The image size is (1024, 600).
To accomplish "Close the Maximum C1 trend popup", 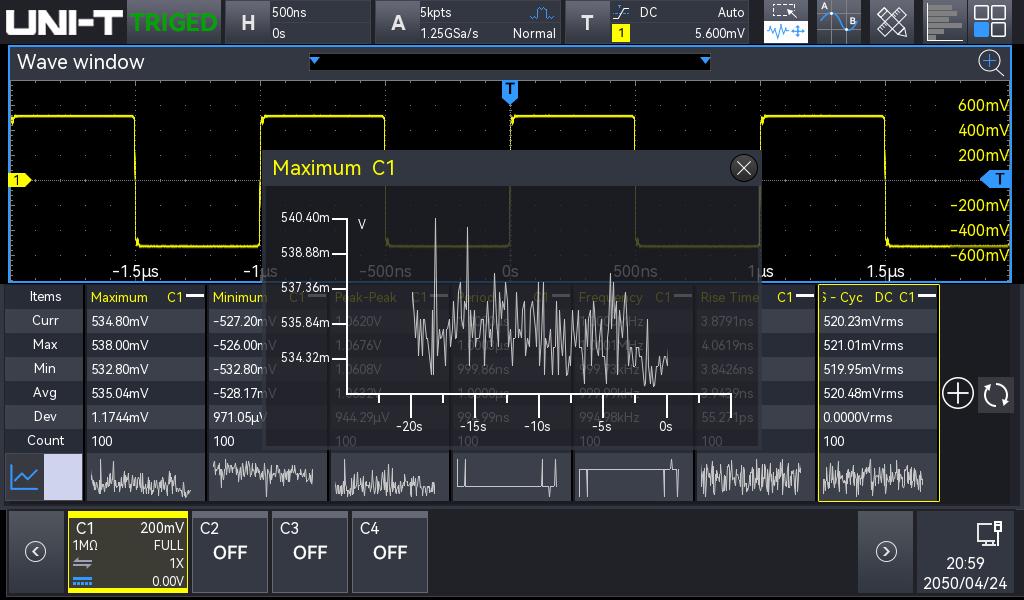I will (743, 168).
